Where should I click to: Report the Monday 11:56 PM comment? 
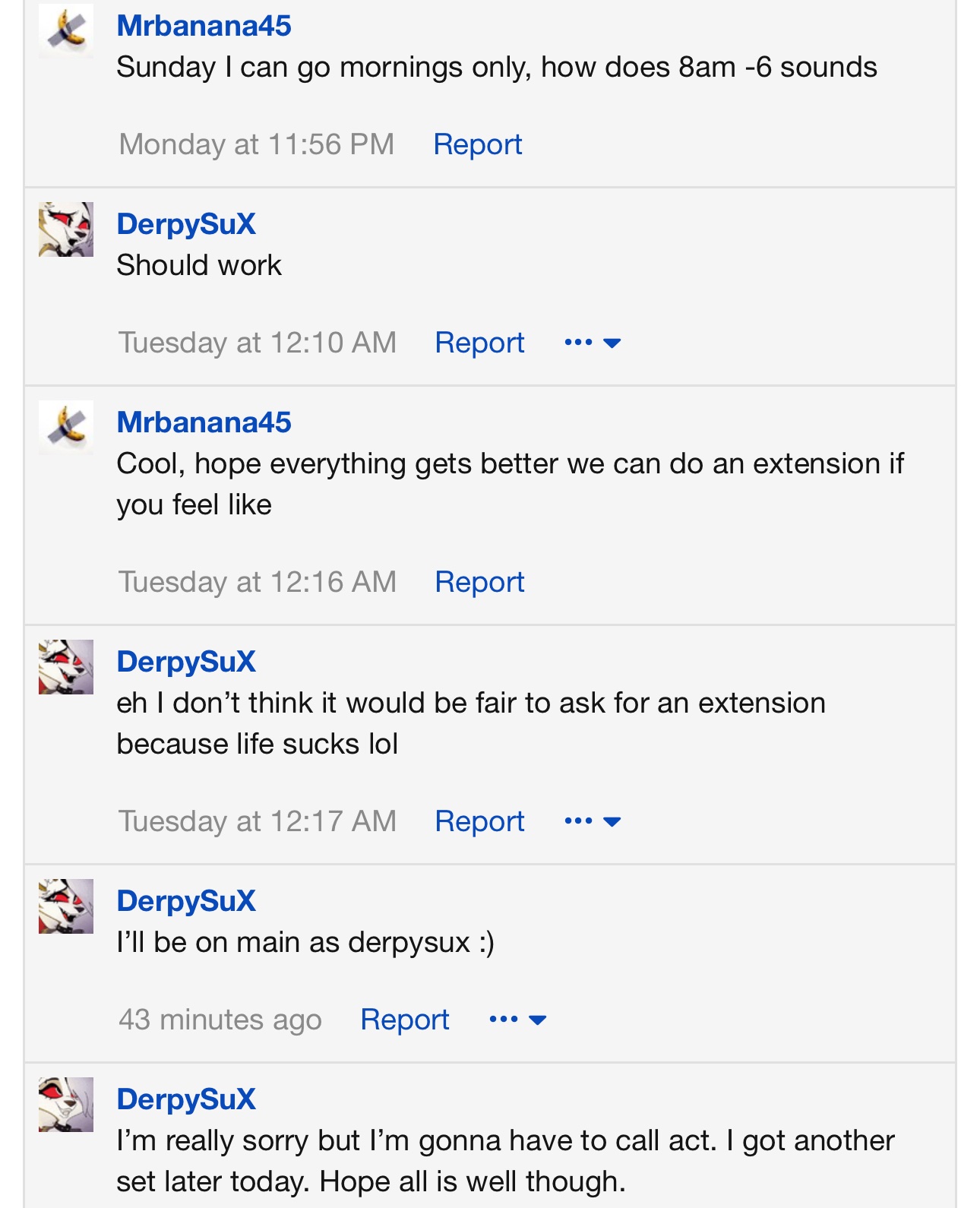478,144
